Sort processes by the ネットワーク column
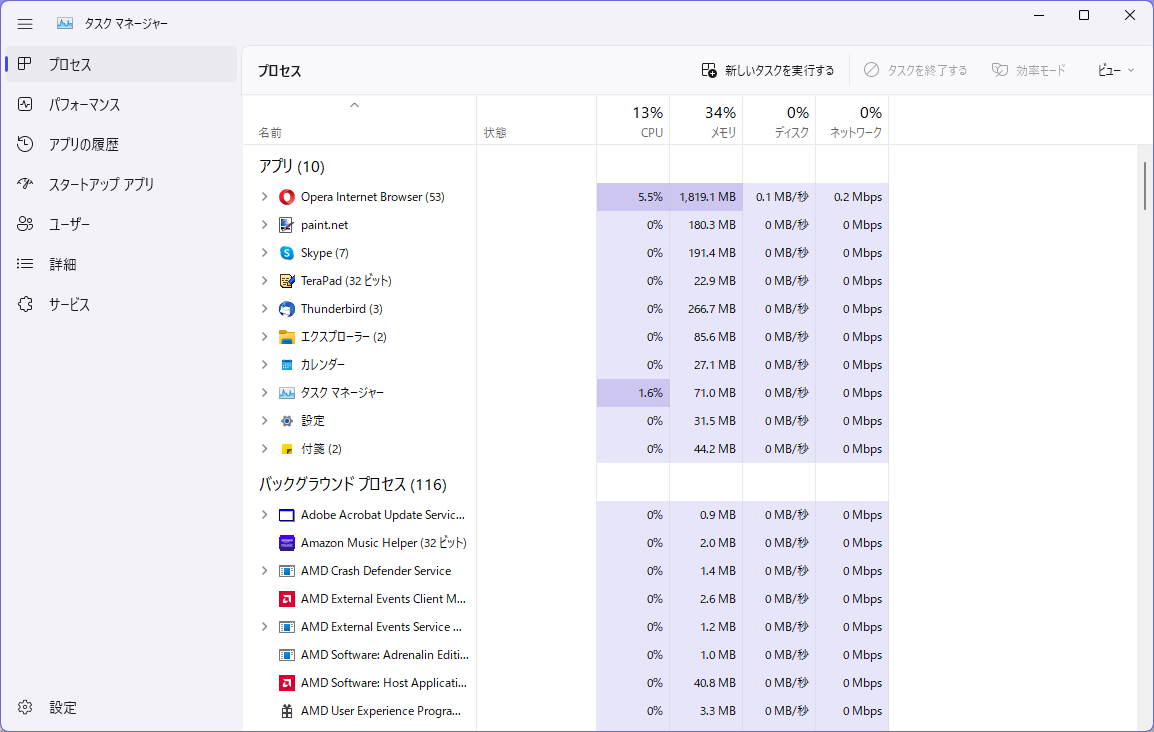 [x=852, y=120]
